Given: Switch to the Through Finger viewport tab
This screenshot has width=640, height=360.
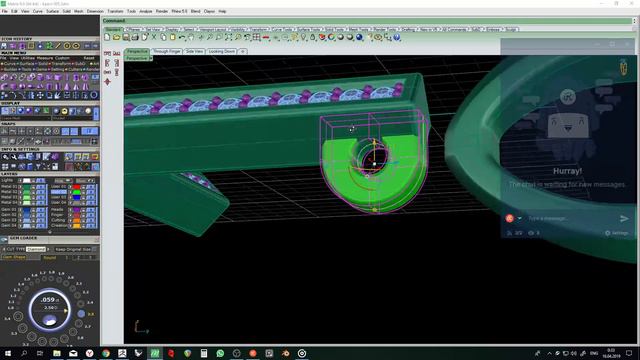Looking at the screenshot, I should [167, 51].
